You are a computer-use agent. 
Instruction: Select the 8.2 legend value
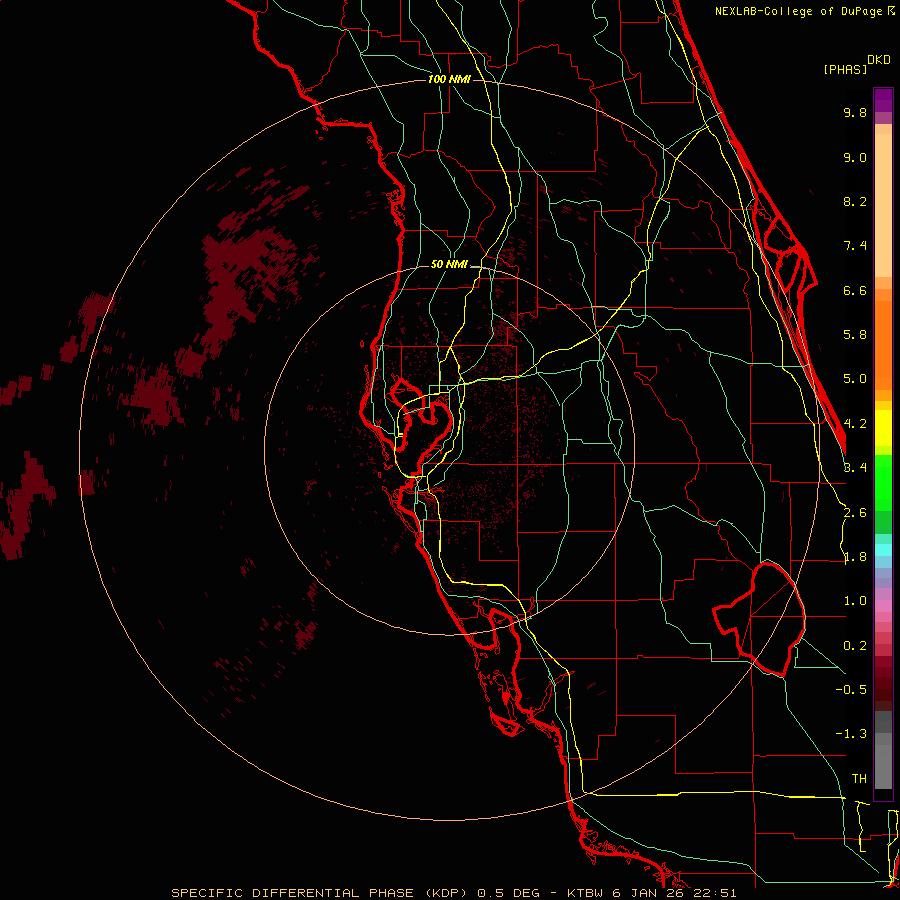click(x=855, y=201)
